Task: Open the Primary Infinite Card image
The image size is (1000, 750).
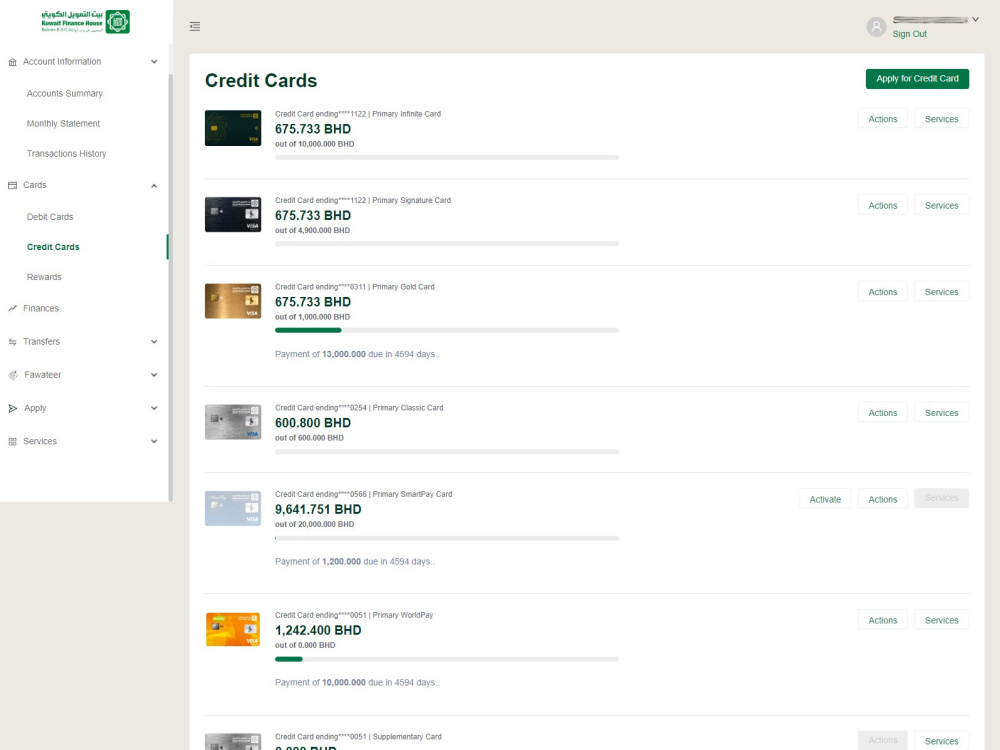Action: coord(233,128)
